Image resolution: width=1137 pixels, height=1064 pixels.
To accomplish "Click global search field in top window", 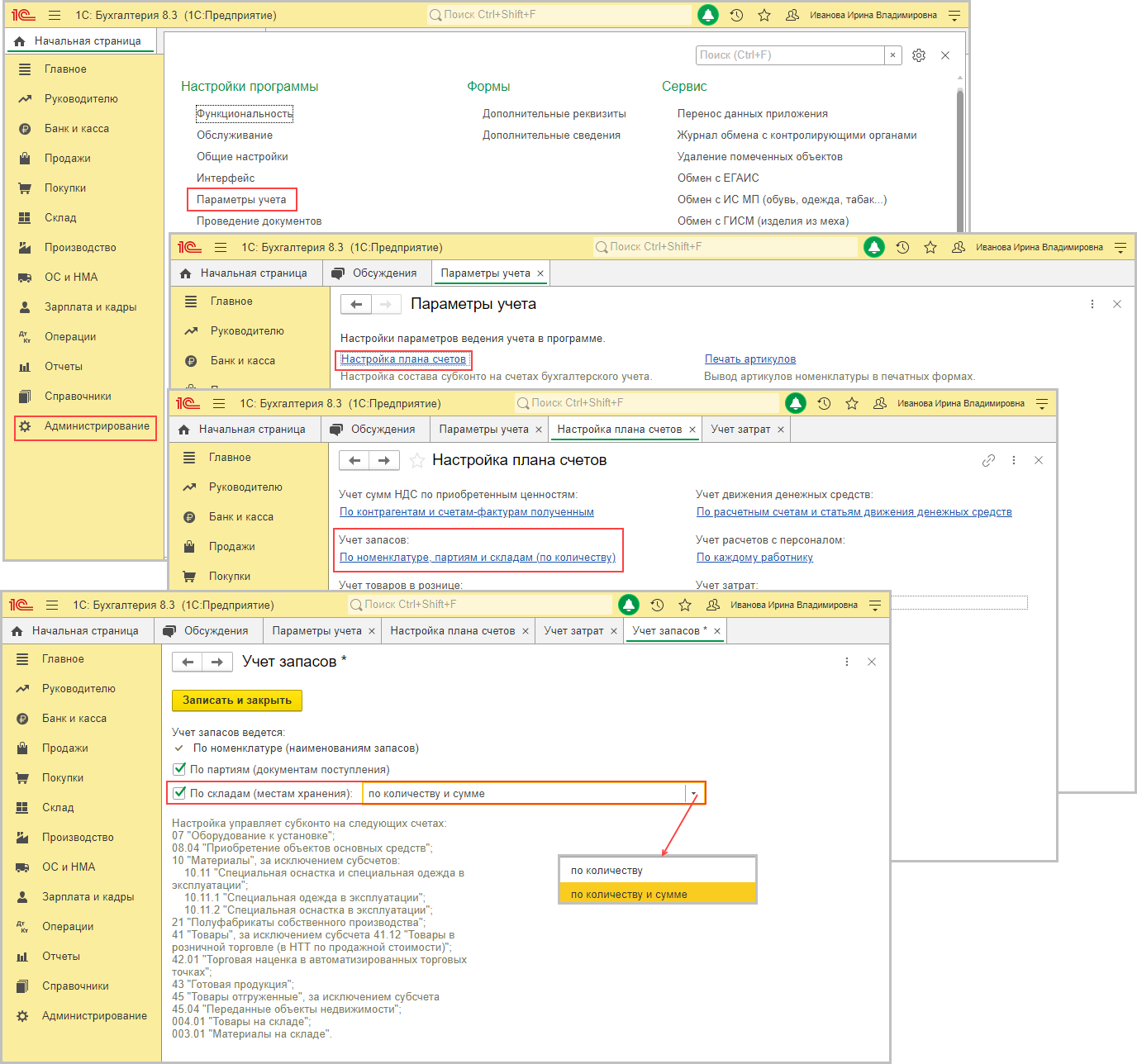I will [559, 15].
